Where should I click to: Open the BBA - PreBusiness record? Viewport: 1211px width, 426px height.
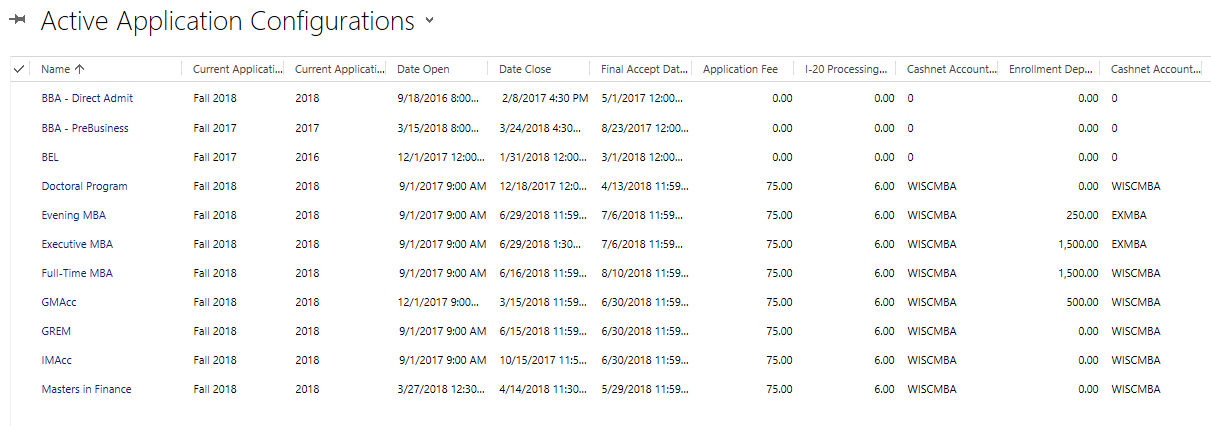85,128
